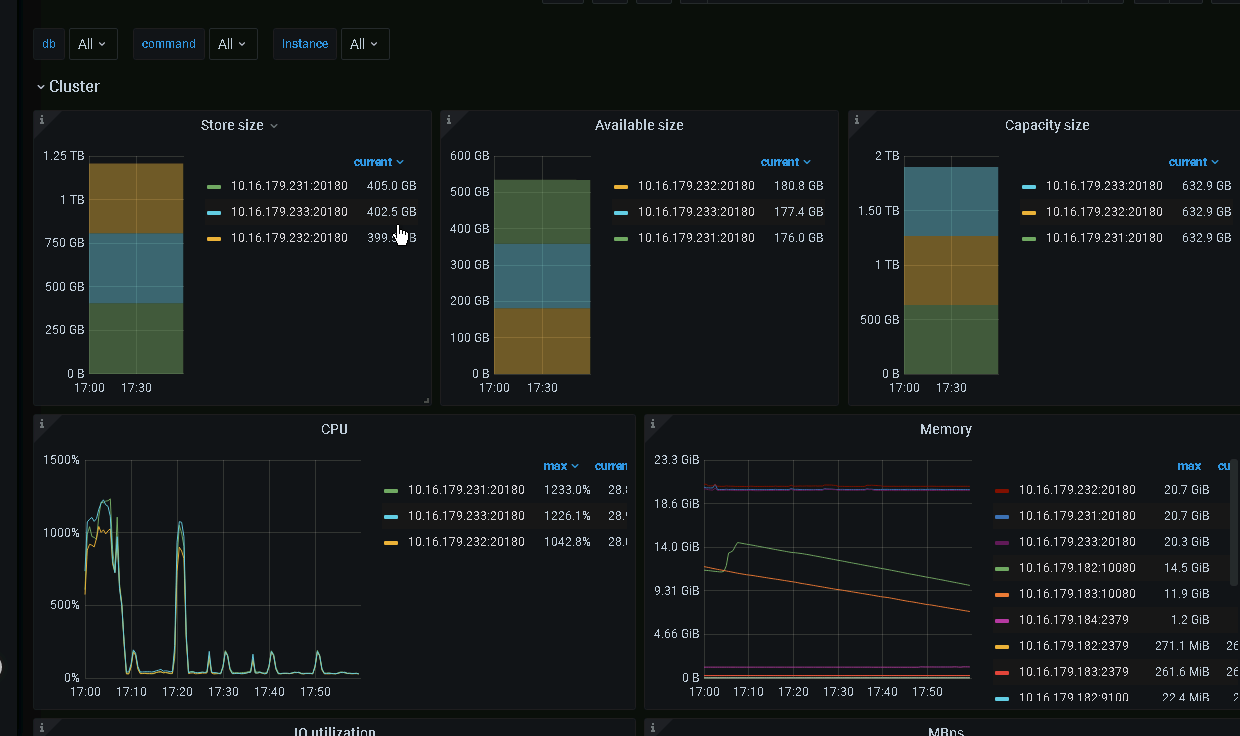Open info icon on IO utilization panel
The width and height of the screenshot is (1240, 736).
pyautogui.click(x=41, y=727)
